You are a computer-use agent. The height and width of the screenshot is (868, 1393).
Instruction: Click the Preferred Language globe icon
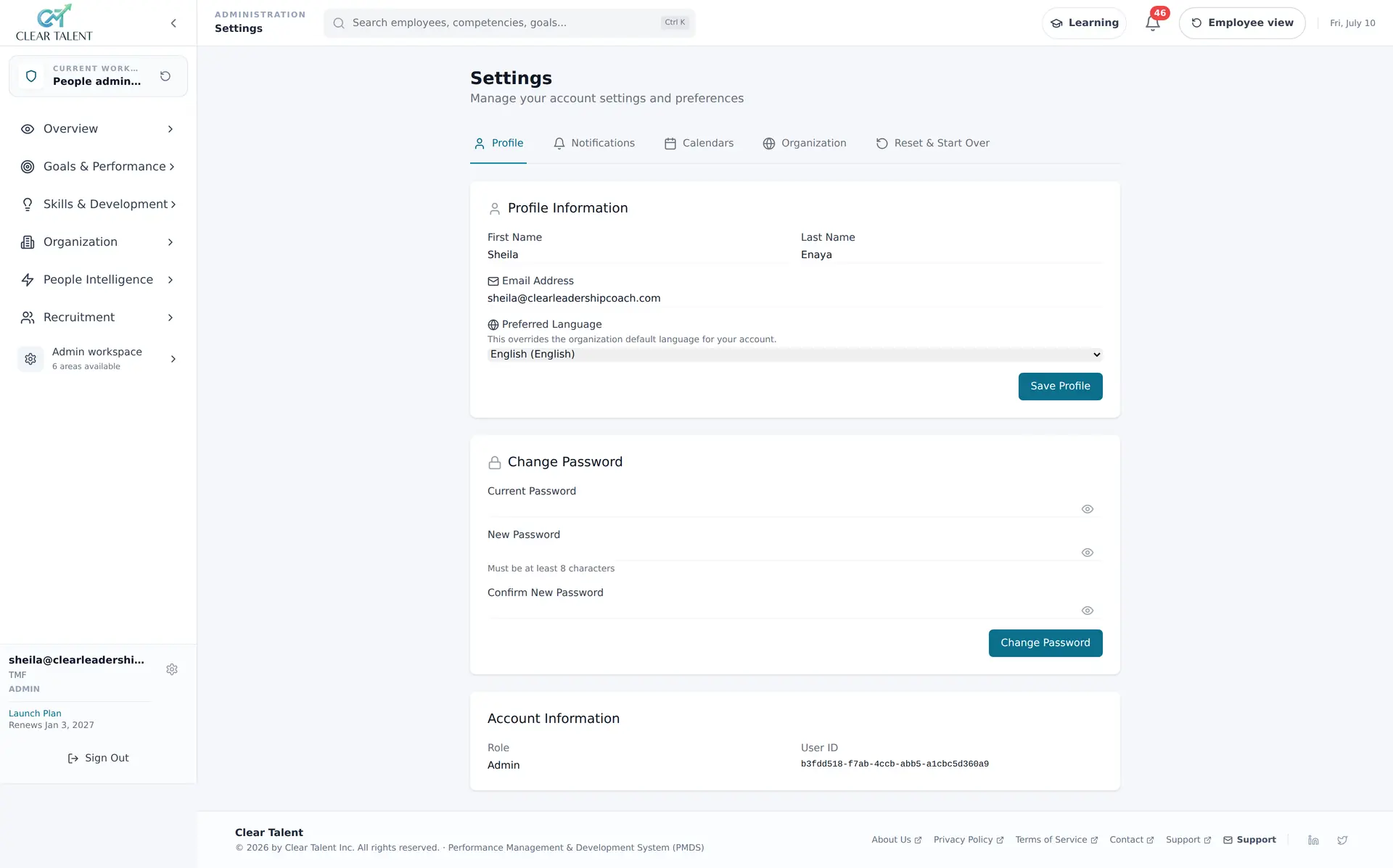click(493, 325)
